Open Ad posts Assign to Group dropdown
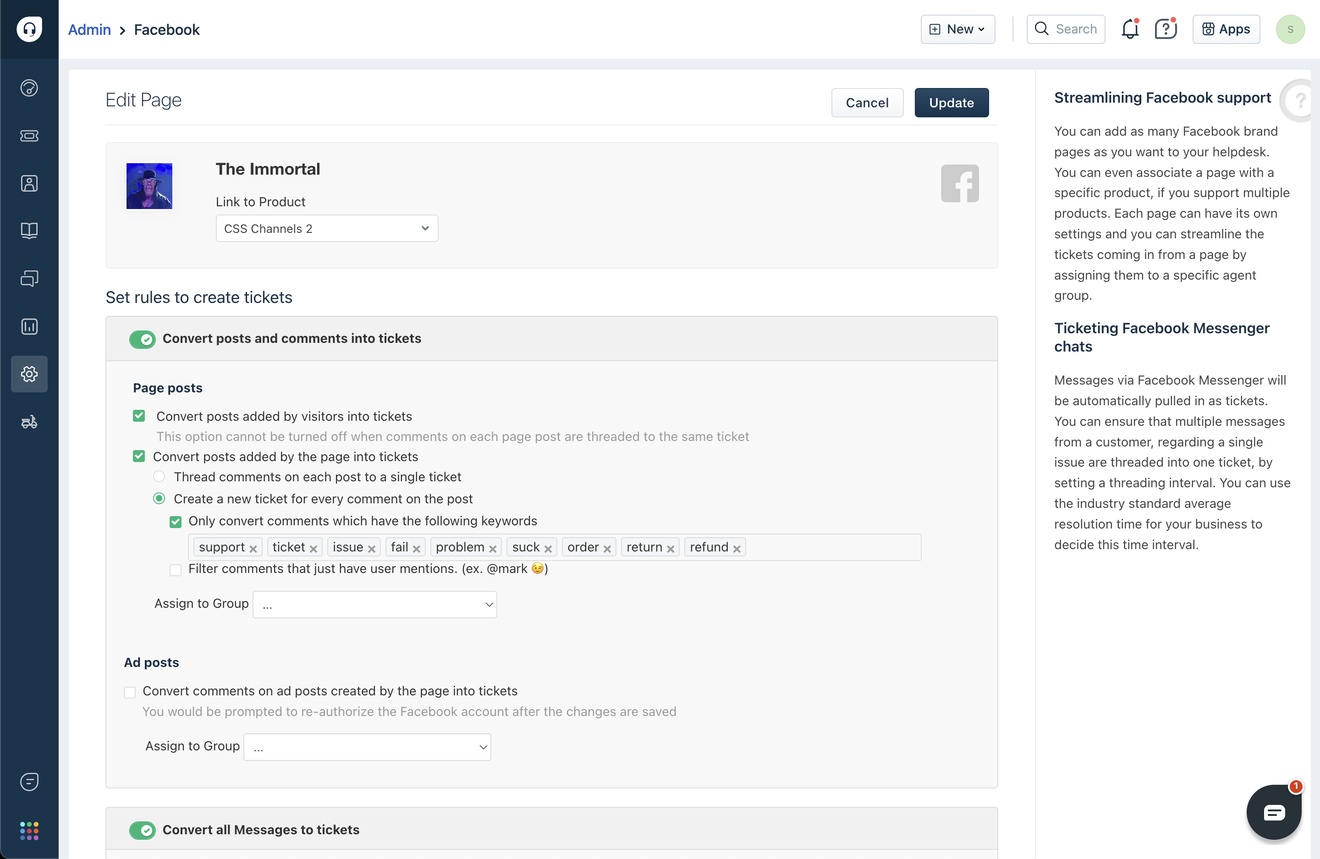This screenshot has height=859, width=1320. pos(367,747)
